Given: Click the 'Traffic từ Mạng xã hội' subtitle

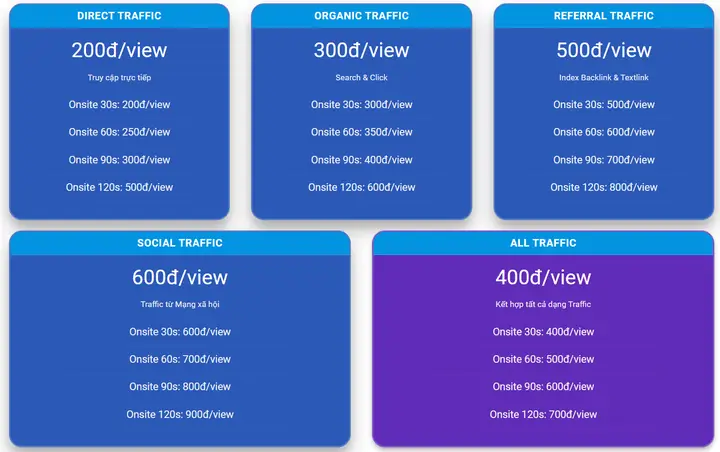Looking at the screenshot, I should [x=180, y=304].
